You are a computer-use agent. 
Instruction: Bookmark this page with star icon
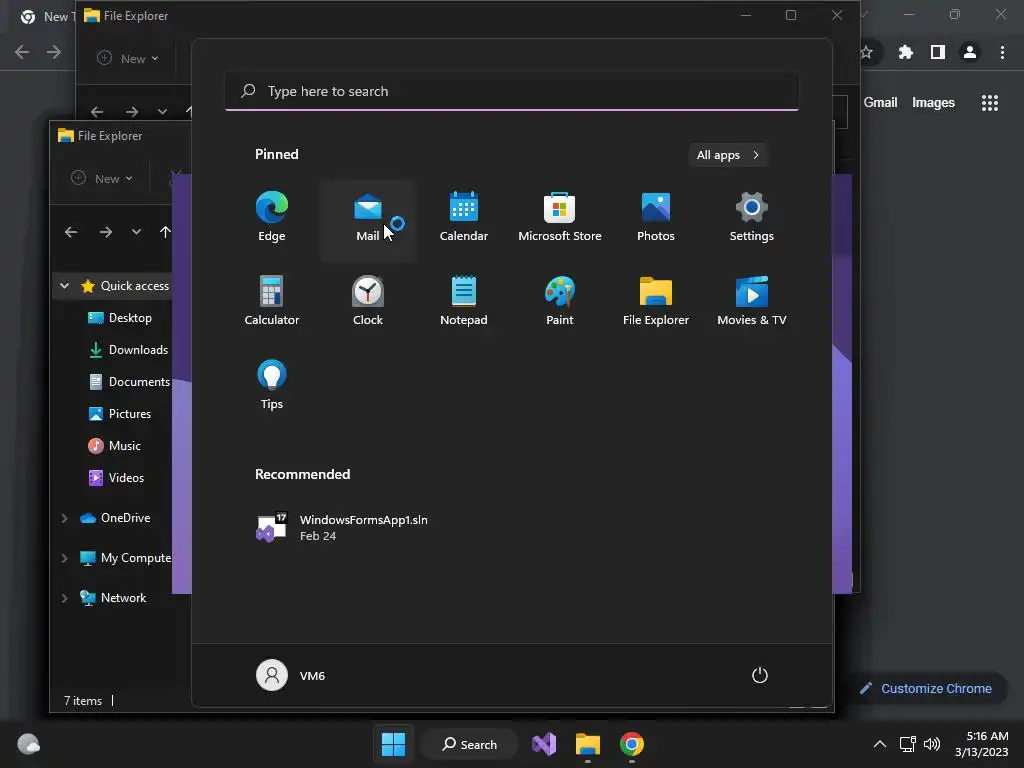click(x=867, y=52)
